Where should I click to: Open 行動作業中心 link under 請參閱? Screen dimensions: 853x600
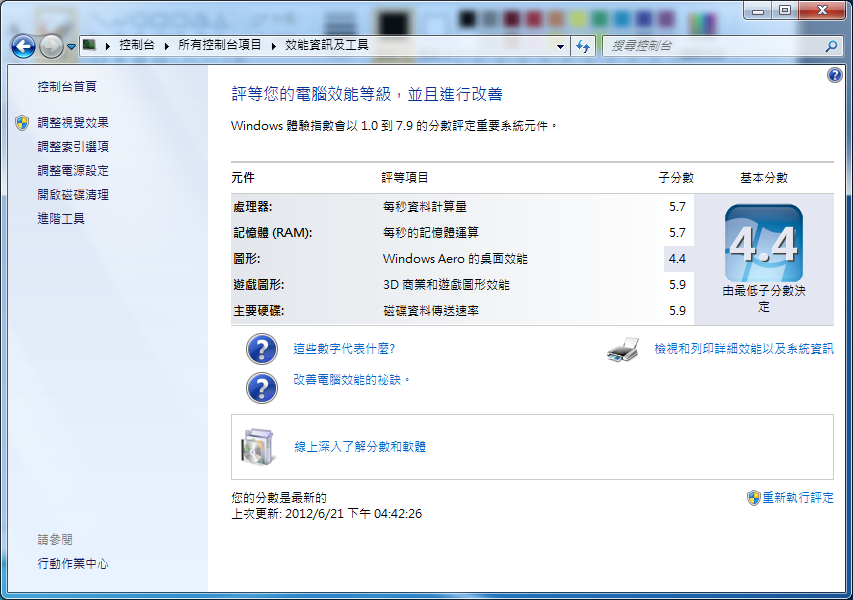click(x=73, y=564)
